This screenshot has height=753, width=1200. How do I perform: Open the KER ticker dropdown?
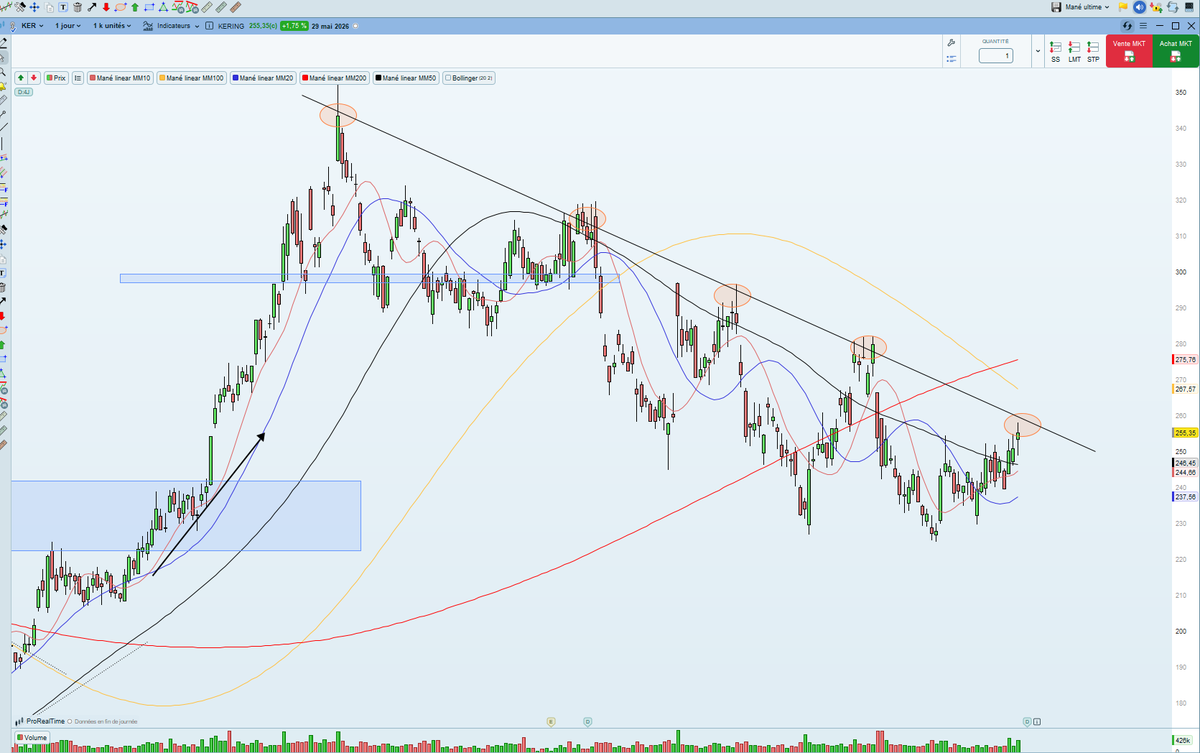pos(32,25)
